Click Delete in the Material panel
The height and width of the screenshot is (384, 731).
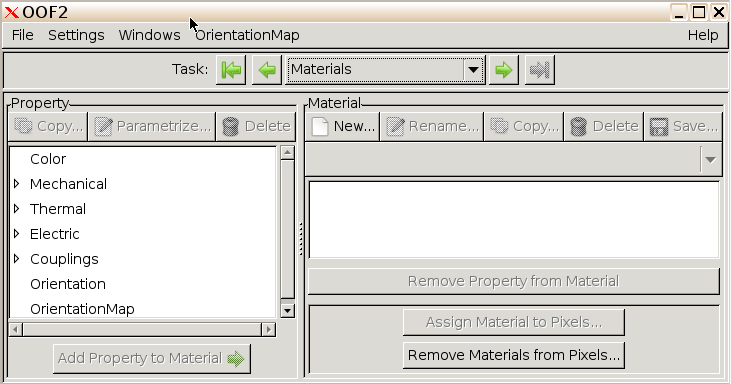pyautogui.click(x=604, y=126)
